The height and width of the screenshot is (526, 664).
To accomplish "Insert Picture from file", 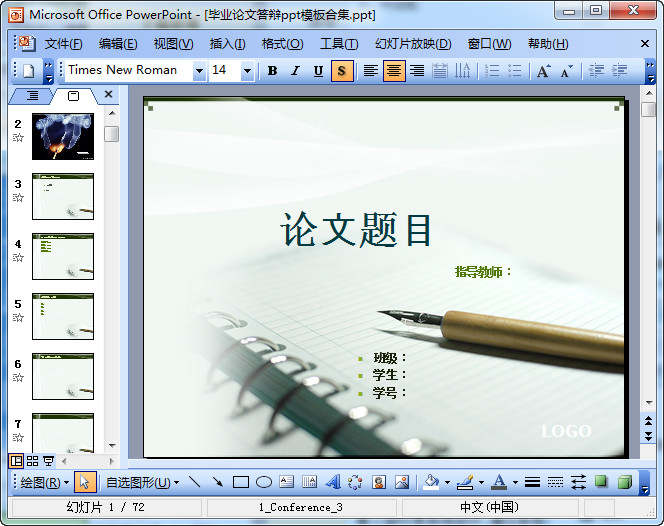I will 402,482.
